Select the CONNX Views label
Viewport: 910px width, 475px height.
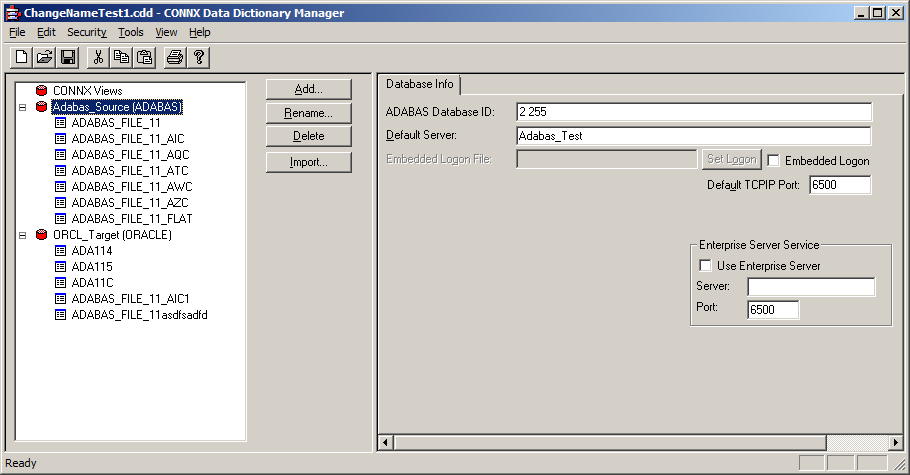point(88,91)
